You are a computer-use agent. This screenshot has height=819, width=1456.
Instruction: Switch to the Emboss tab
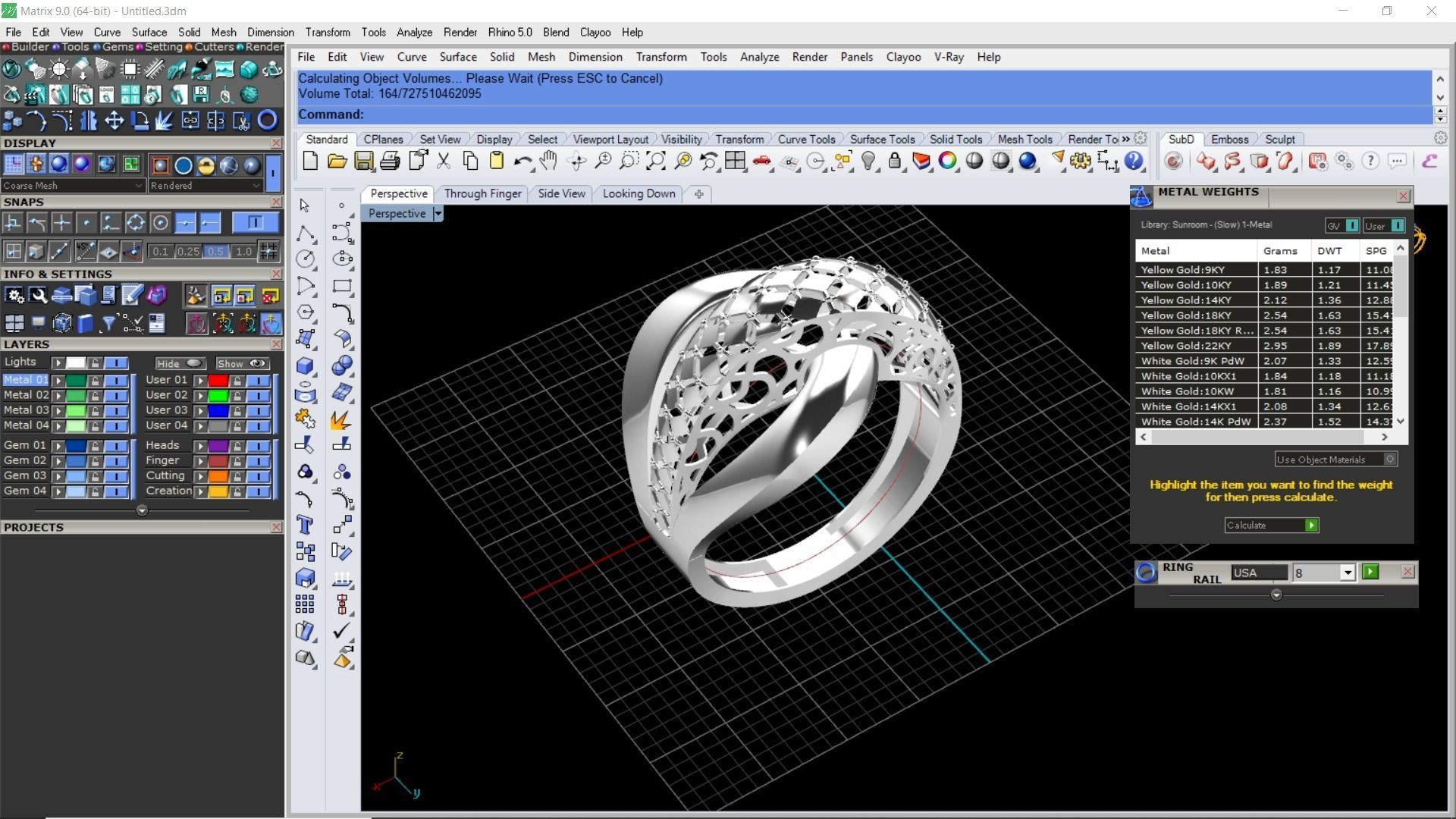[x=1229, y=140]
